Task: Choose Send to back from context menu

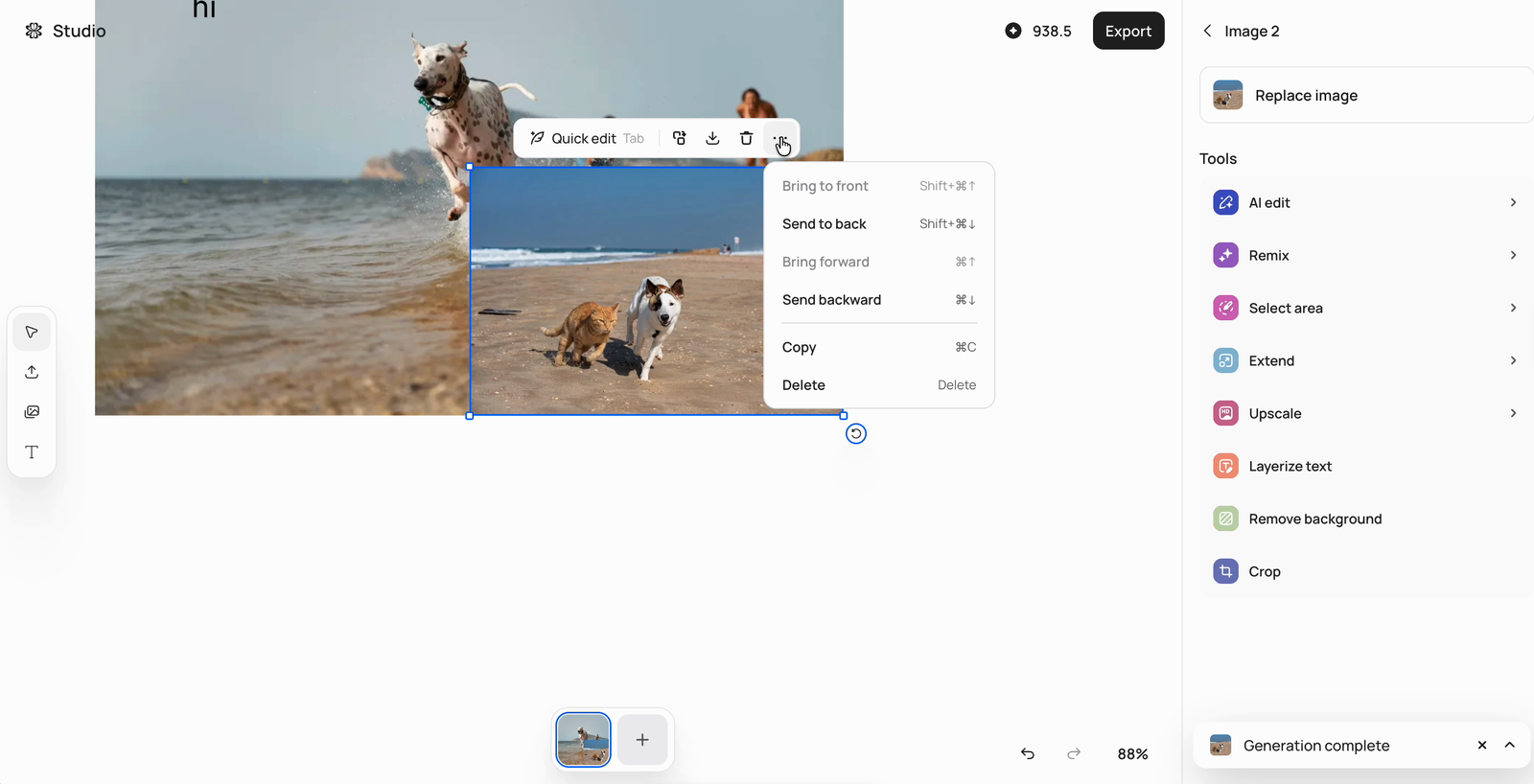Action: [x=879, y=224]
